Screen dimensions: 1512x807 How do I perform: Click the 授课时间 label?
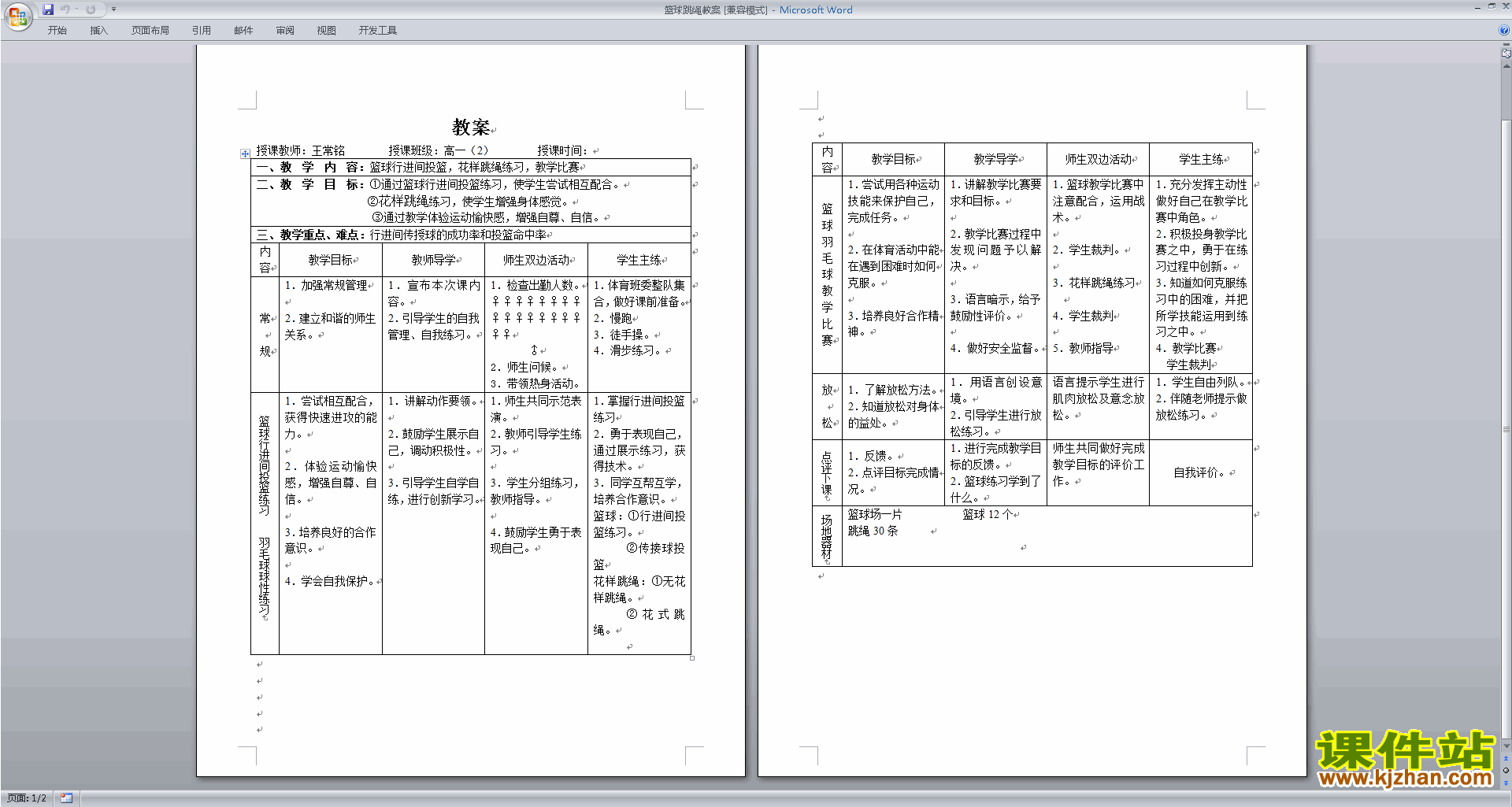(562, 150)
